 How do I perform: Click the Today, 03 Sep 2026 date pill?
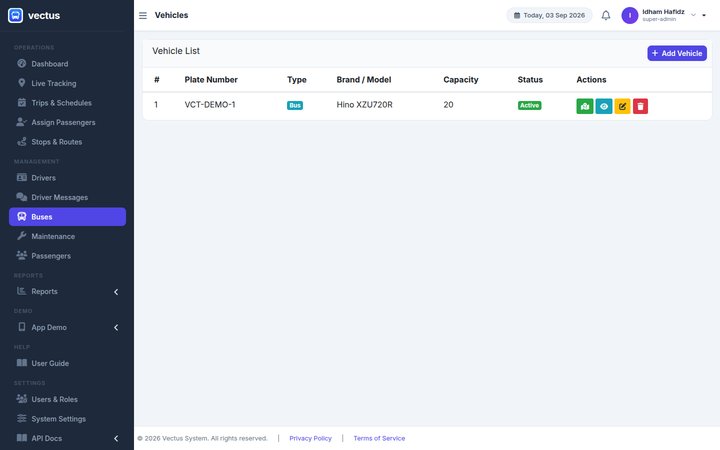[549, 15]
